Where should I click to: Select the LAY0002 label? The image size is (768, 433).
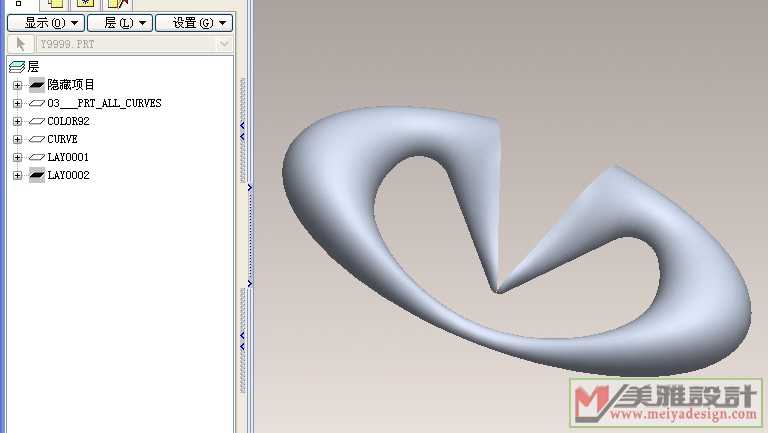pos(68,175)
